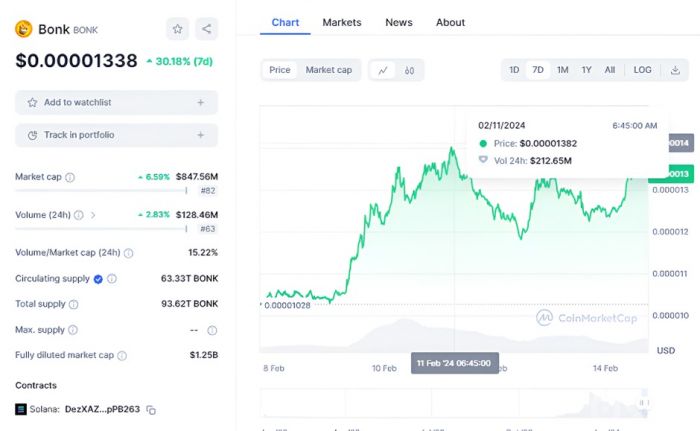Select All time range
700x431 pixels.
[x=610, y=70]
